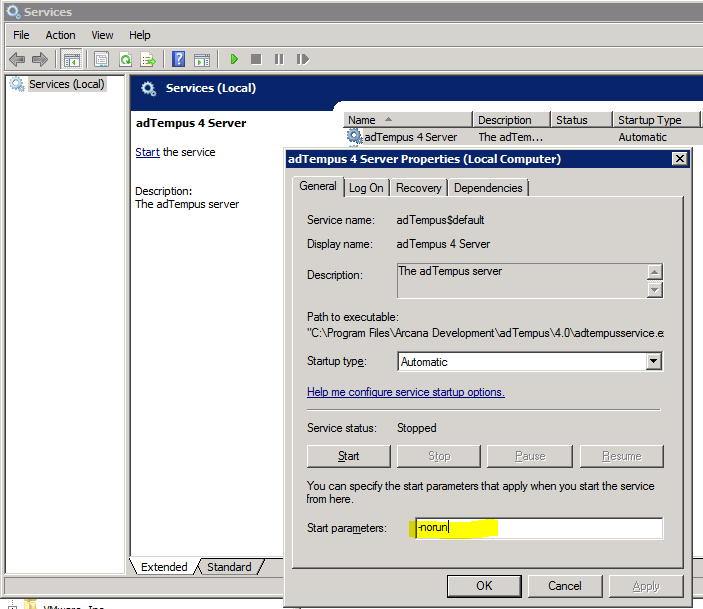Click the disabled Resume button
The height and width of the screenshot is (609, 703).
[x=621, y=456]
